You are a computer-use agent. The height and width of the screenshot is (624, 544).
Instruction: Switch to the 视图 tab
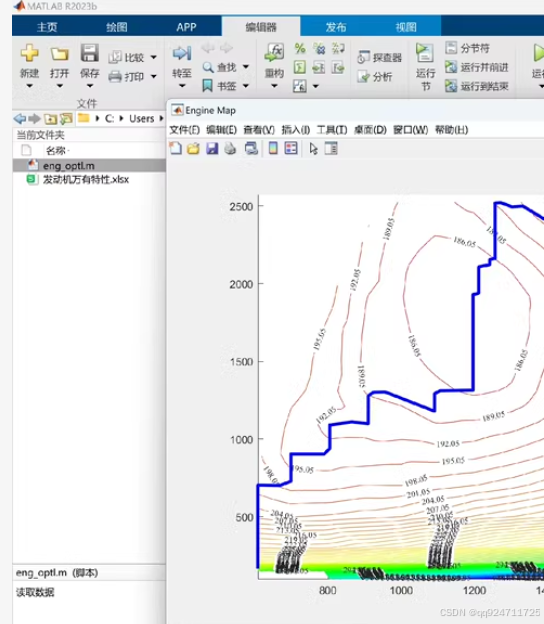click(x=406, y=27)
